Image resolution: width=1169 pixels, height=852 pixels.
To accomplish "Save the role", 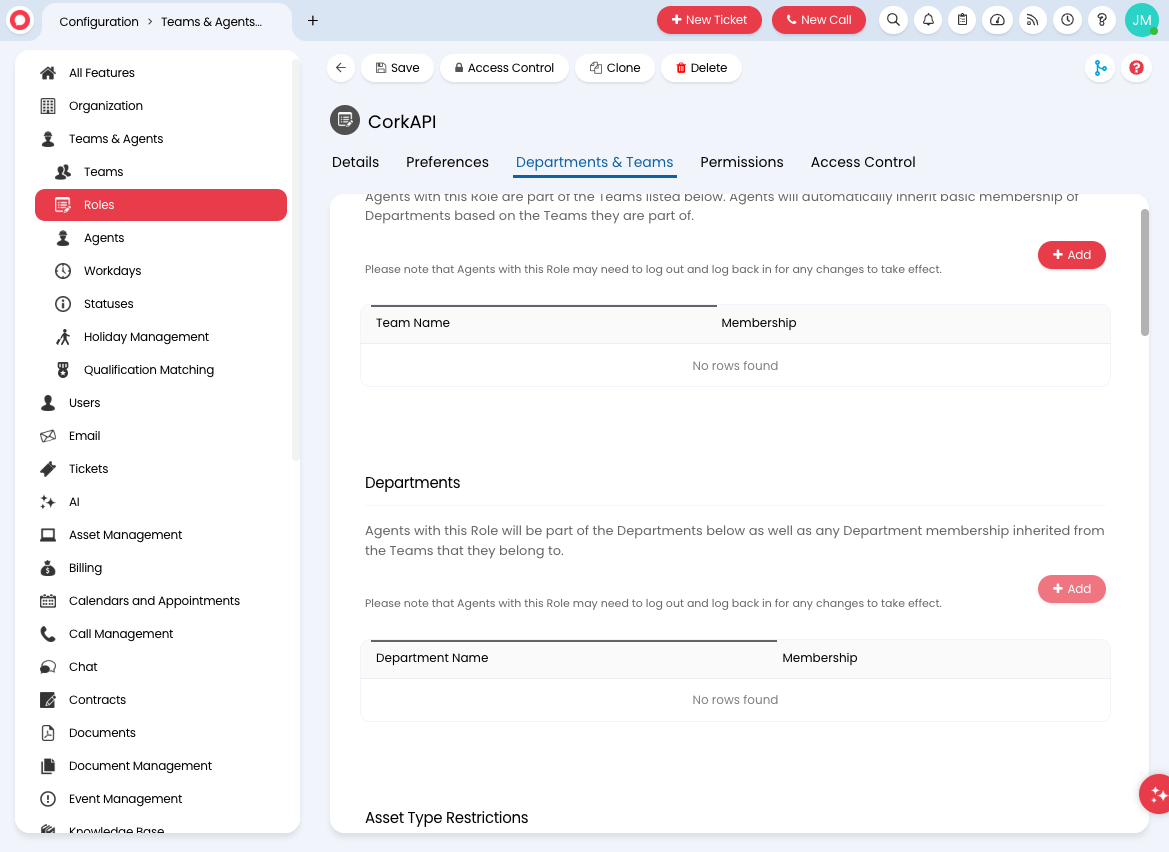I will pyautogui.click(x=397, y=68).
